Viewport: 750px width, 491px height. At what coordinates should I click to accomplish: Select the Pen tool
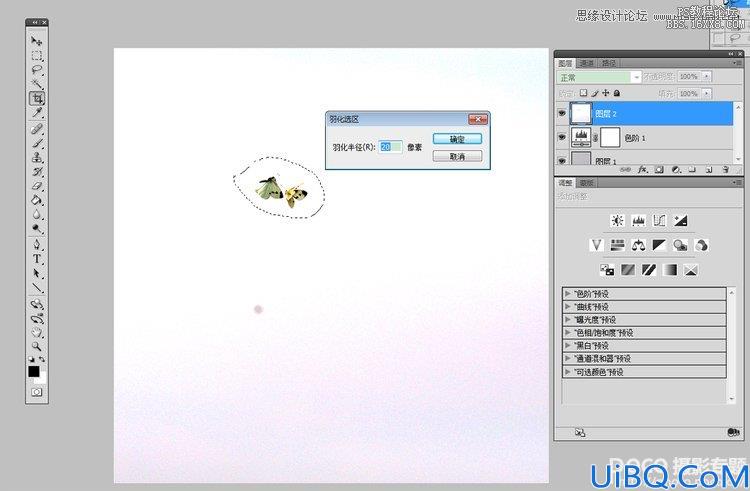coord(37,245)
